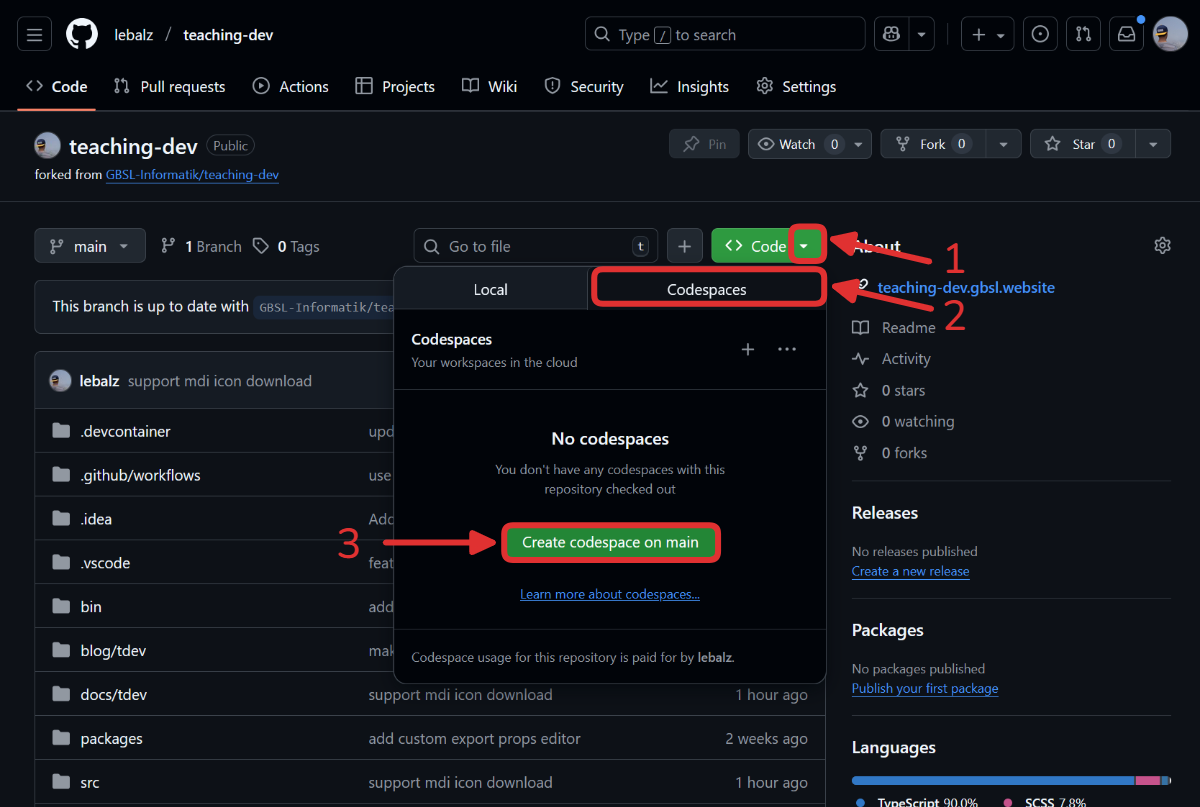Click the plus icon to create codespace
Viewport: 1200px width, 807px height.
[747, 349]
